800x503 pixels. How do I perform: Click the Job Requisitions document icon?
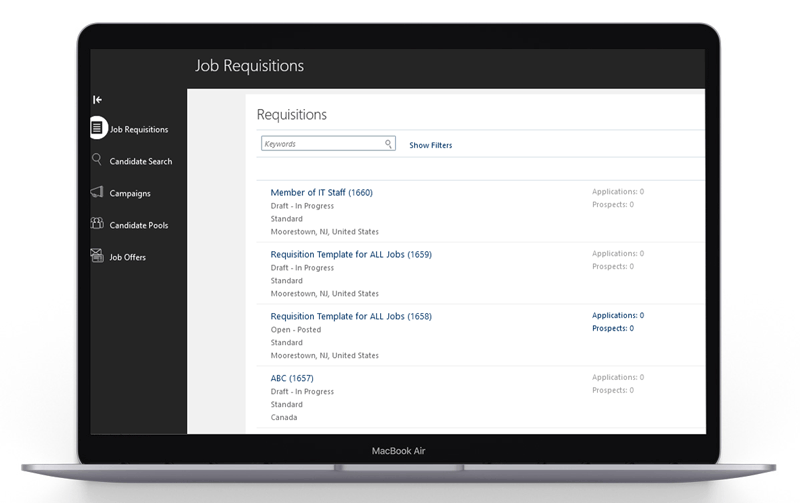[x=97, y=128]
